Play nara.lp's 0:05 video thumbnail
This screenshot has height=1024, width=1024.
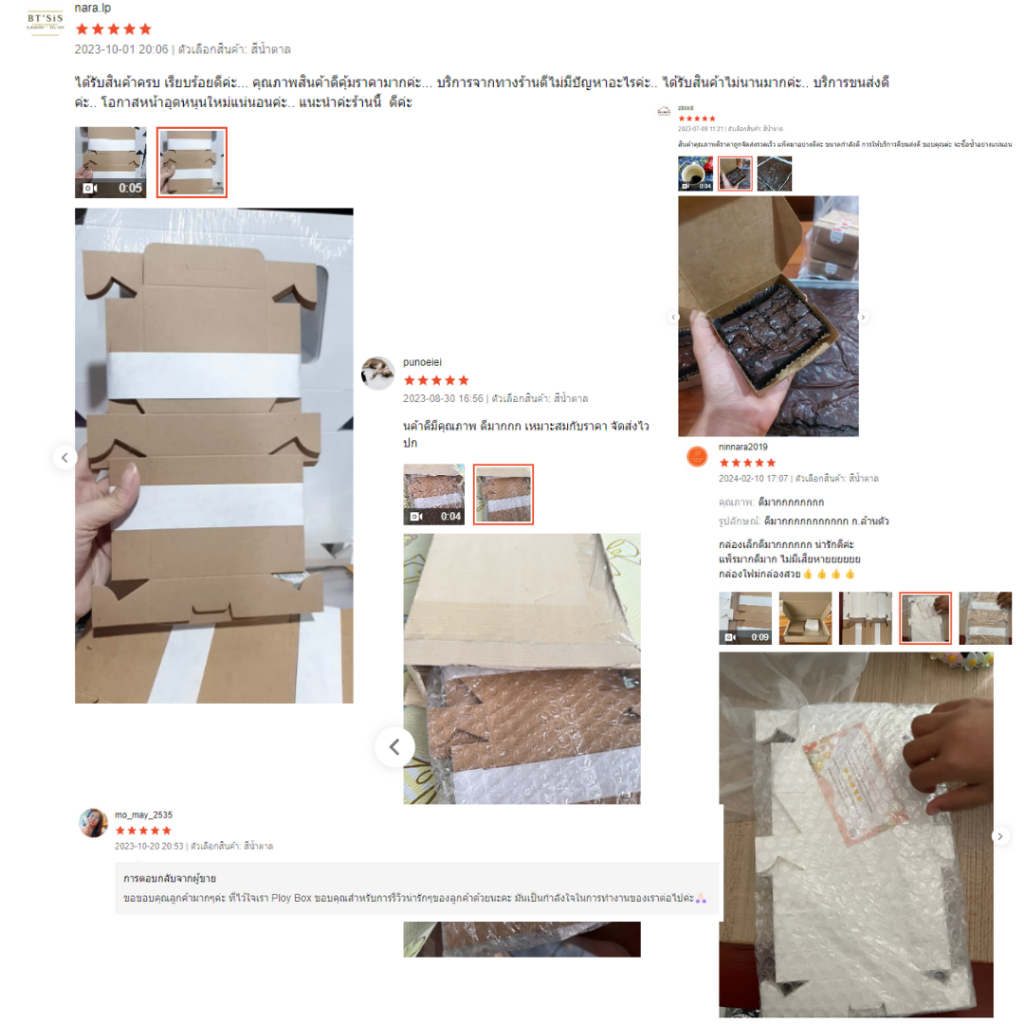(110, 162)
